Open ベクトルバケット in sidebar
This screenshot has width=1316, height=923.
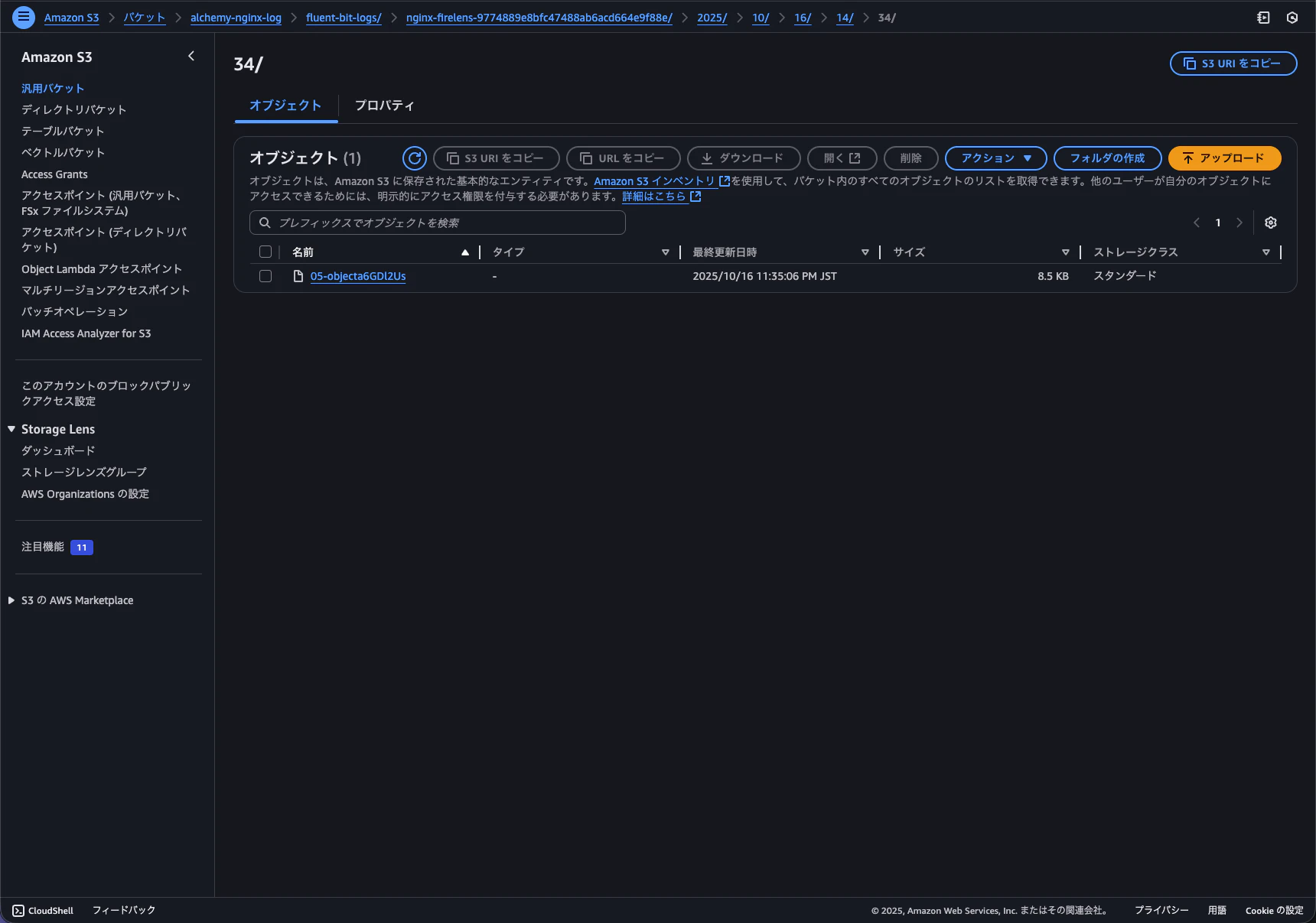pyautogui.click(x=63, y=152)
